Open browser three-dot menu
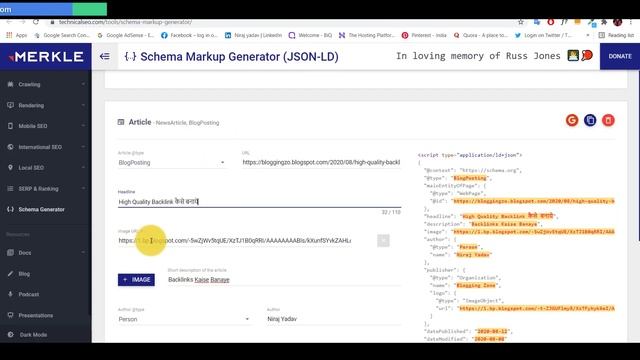The height and width of the screenshot is (360, 640). point(631,22)
